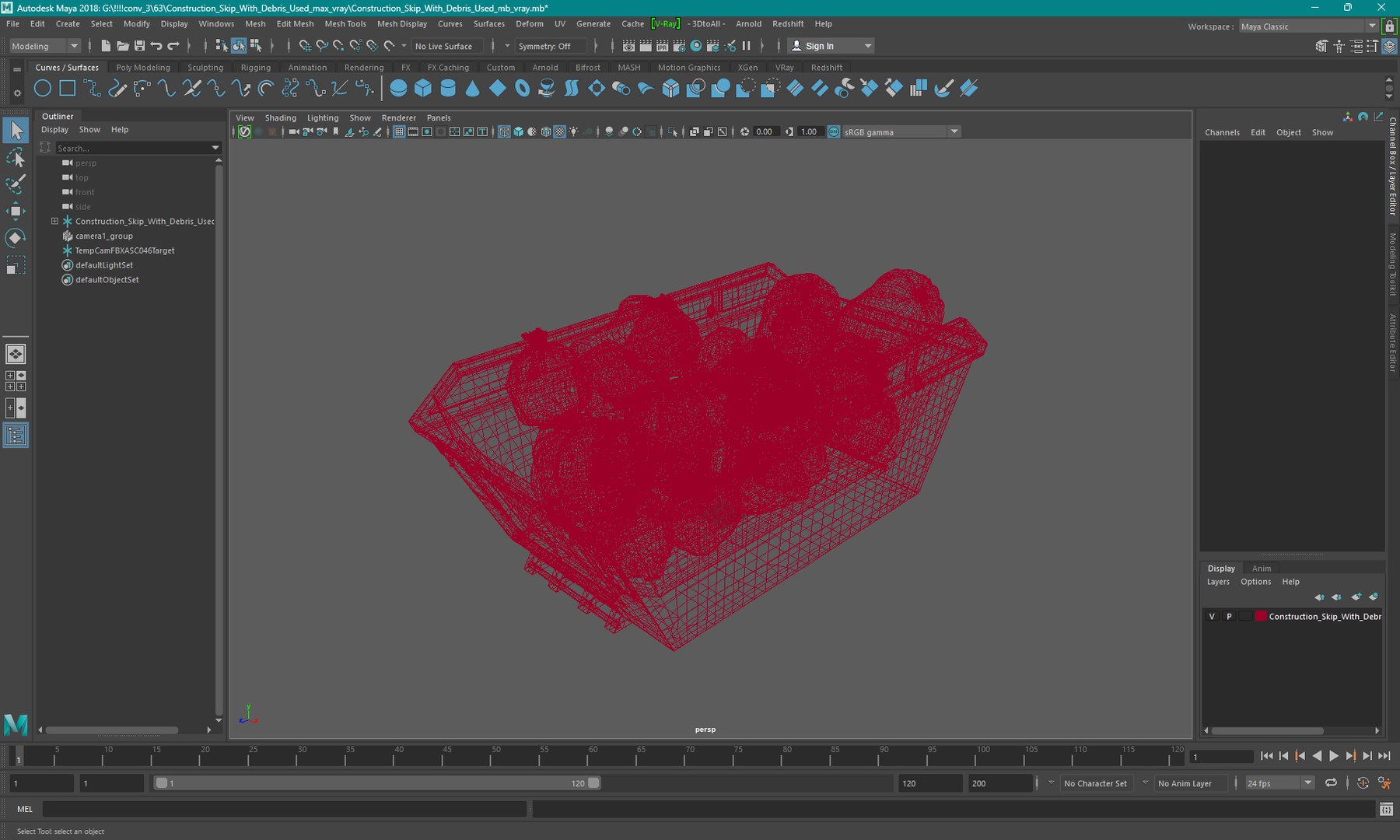Viewport: 1400px width, 840px height.
Task: Toggle layer visibility V for Construction_Skip layer
Action: (1212, 616)
